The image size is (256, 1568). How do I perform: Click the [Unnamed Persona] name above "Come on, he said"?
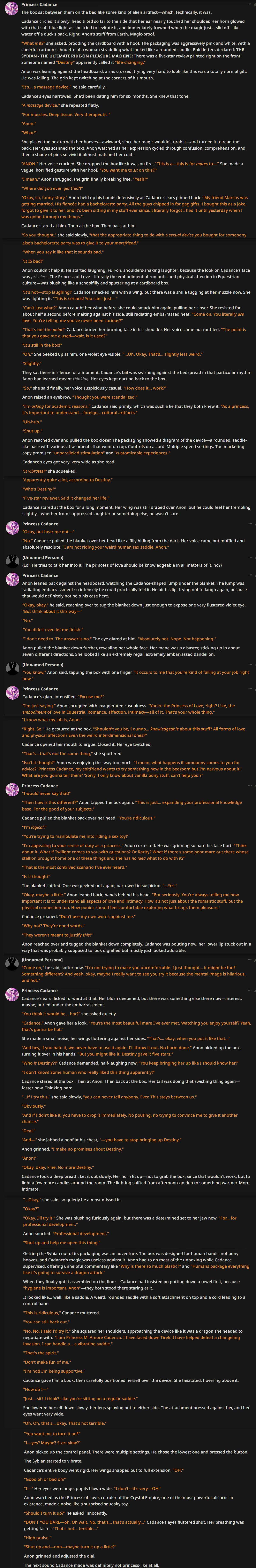click(42, 959)
